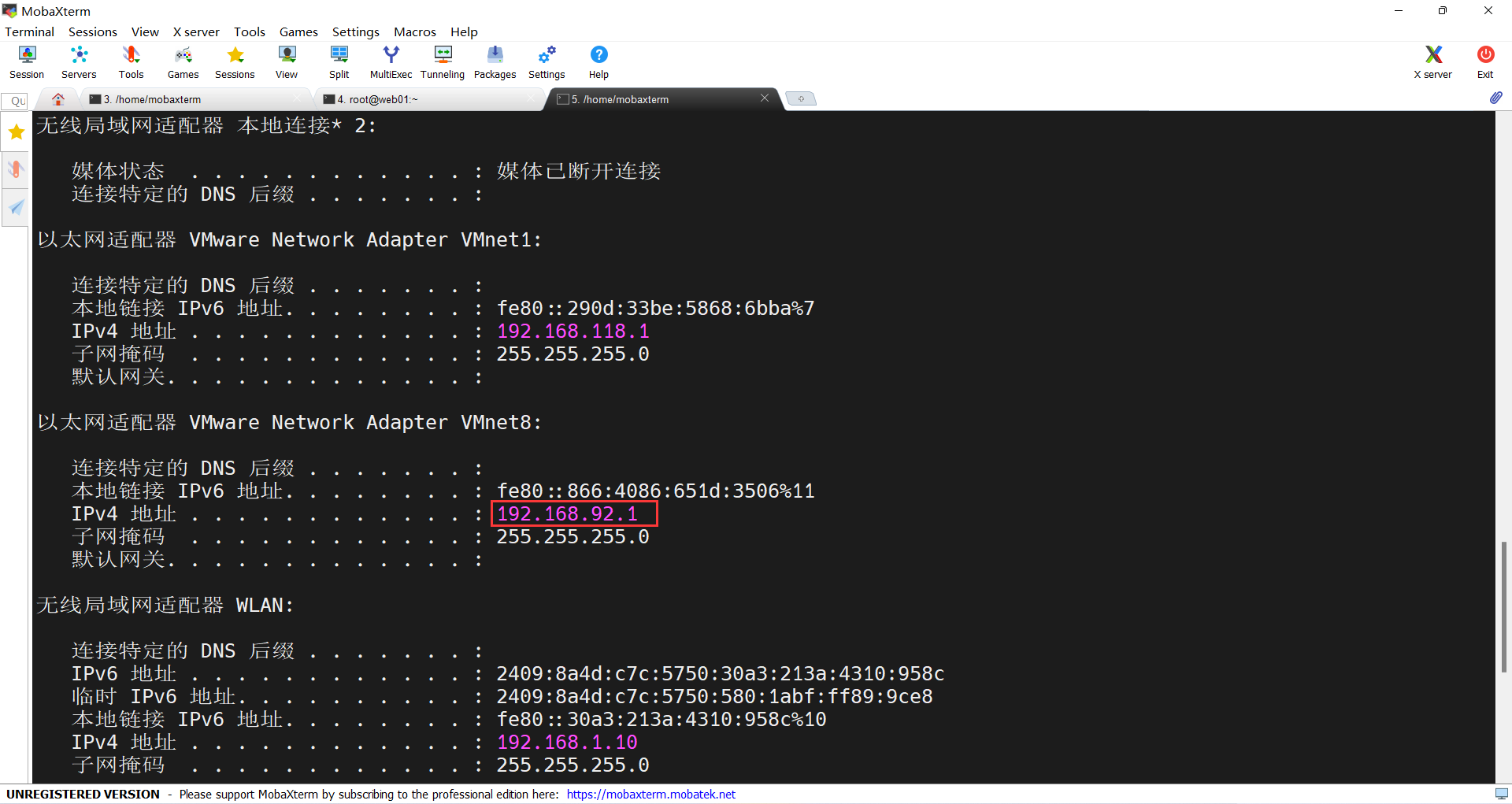The image size is (1512, 804).
Task: Open the sidebar Macros paper plane icon
Action: 16,207
